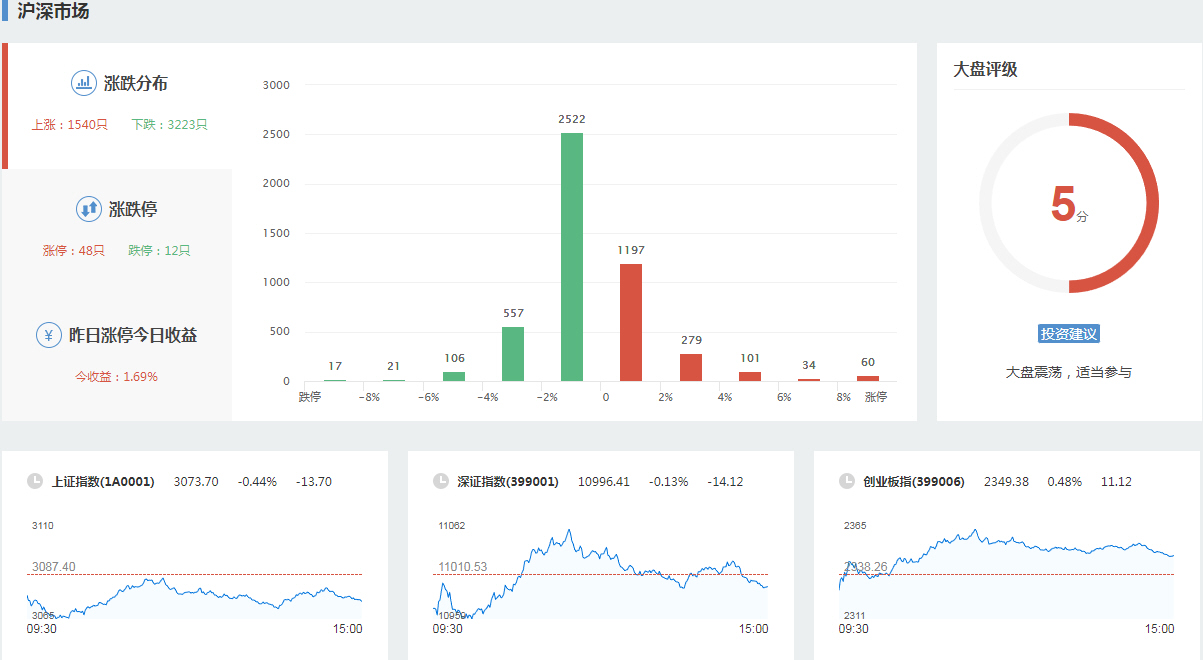
Task: Click the red bar labeled 279
Action: tap(691, 367)
